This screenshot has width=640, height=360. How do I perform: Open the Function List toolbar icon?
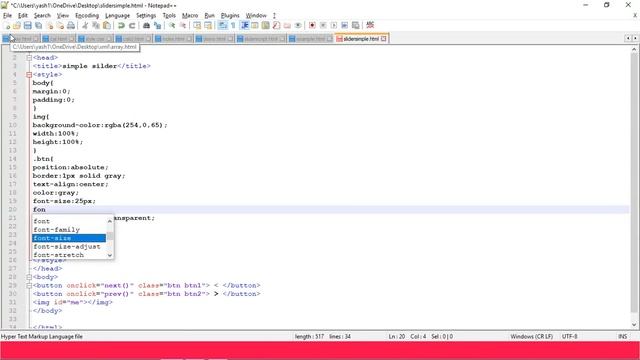click(276, 25)
